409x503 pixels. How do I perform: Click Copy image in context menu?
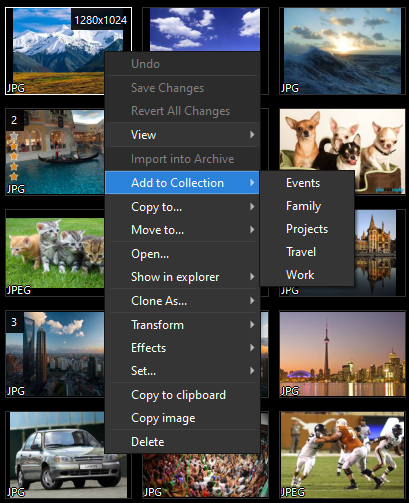pos(182,418)
